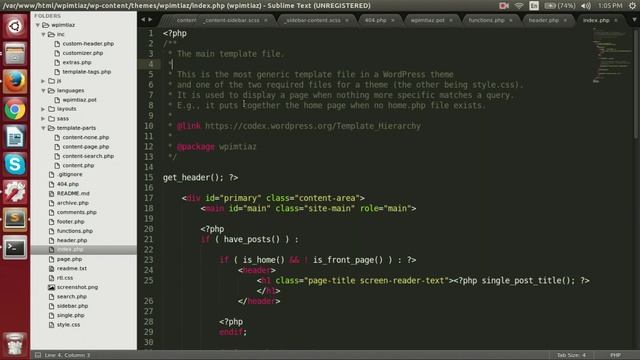Focus Sublime Text launcher icon
The width and height of the screenshot is (640, 360).
pyautogui.click(x=15, y=220)
